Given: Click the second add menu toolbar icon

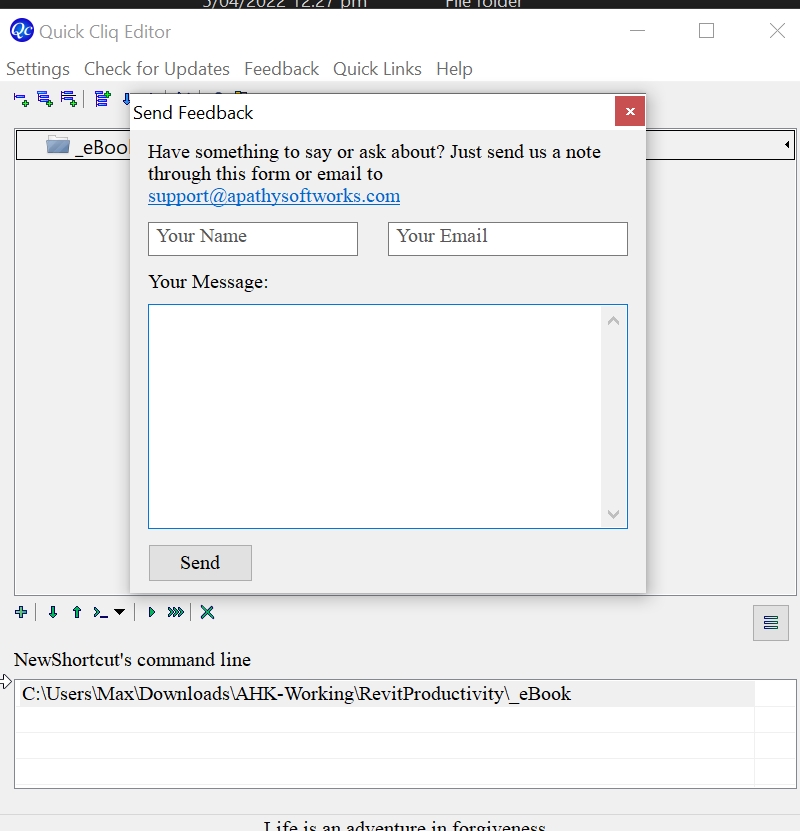Looking at the screenshot, I should (45, 98).
